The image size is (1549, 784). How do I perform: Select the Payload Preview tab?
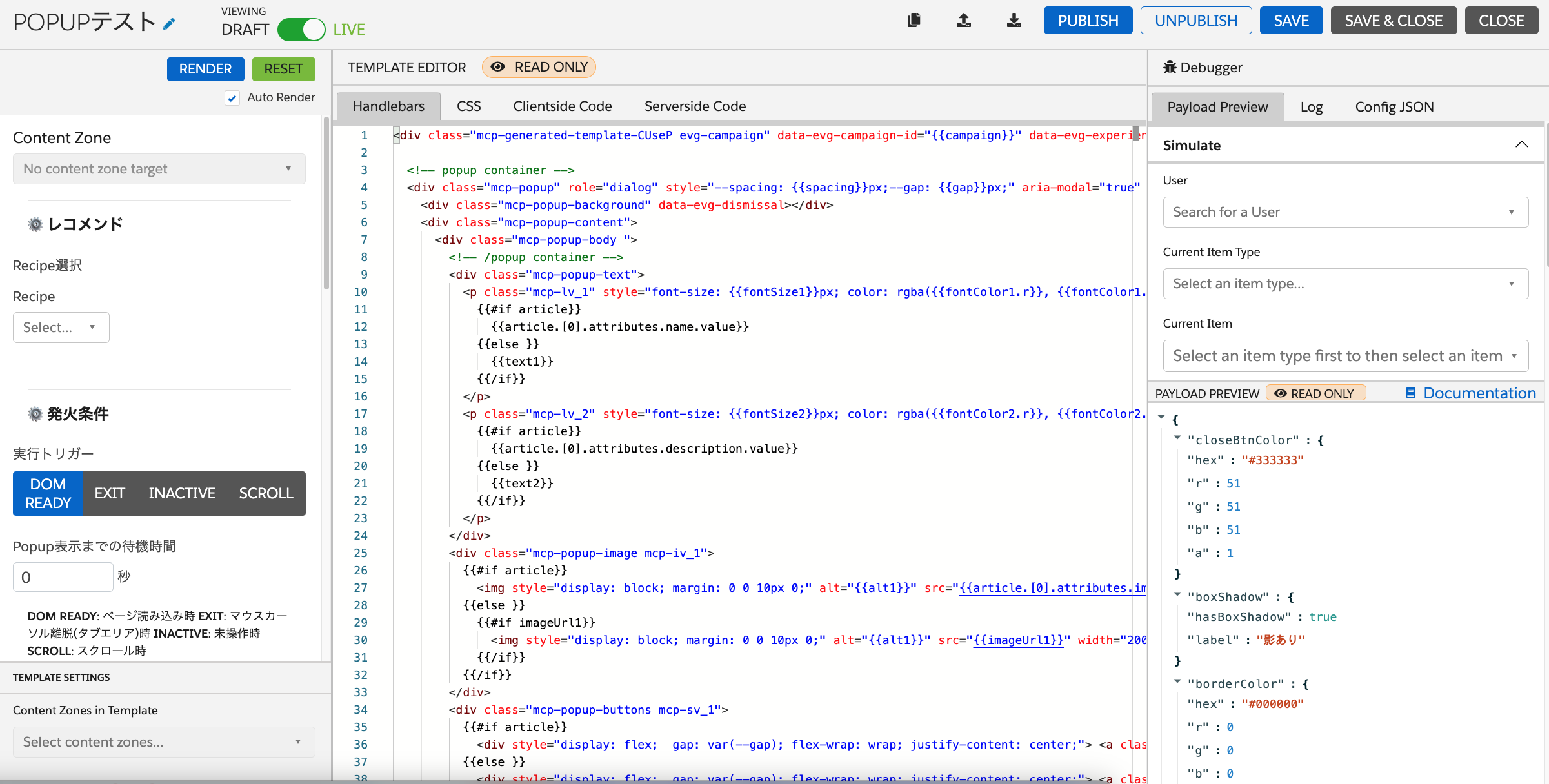pyautogui.click(x=1217, y=107)
